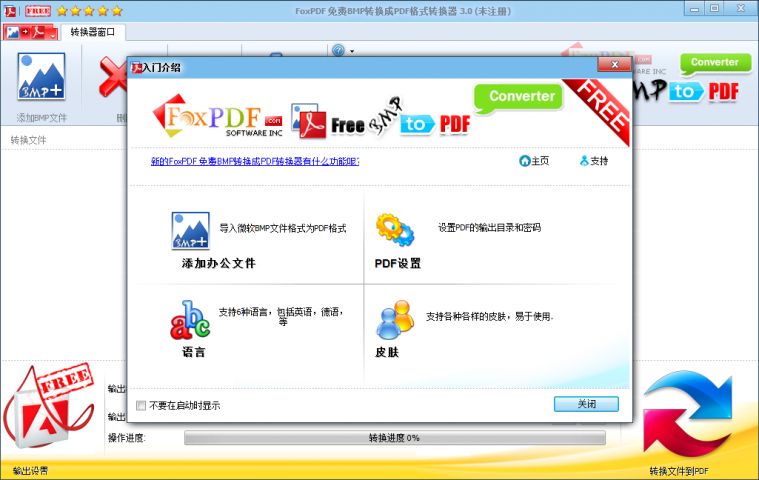Viewport: 759px width, 480px height.
Task: Open the Add Office Files picture icon
Action: pos(190,229)
